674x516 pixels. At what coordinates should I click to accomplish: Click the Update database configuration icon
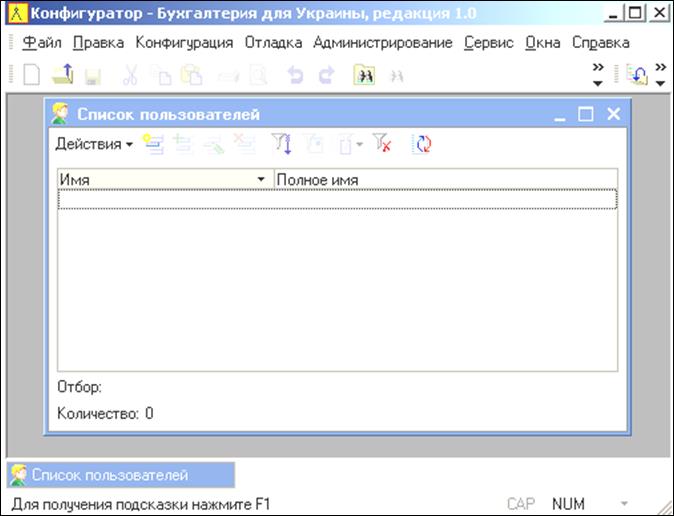[637, 75]
